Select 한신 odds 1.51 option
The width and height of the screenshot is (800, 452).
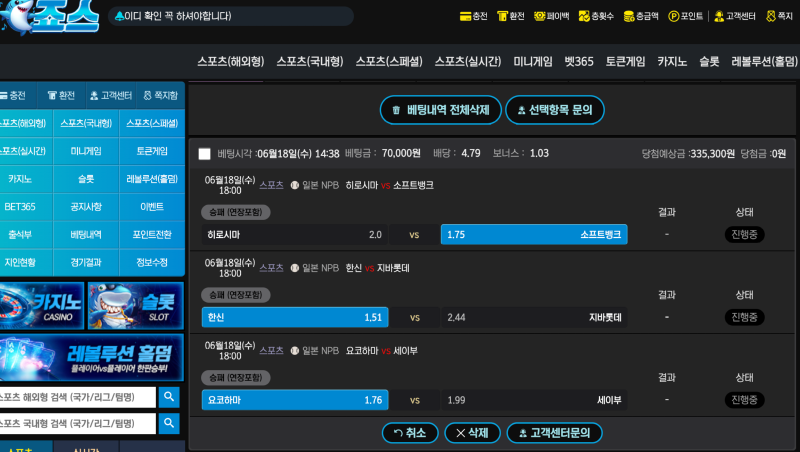[x=294, y=317]
